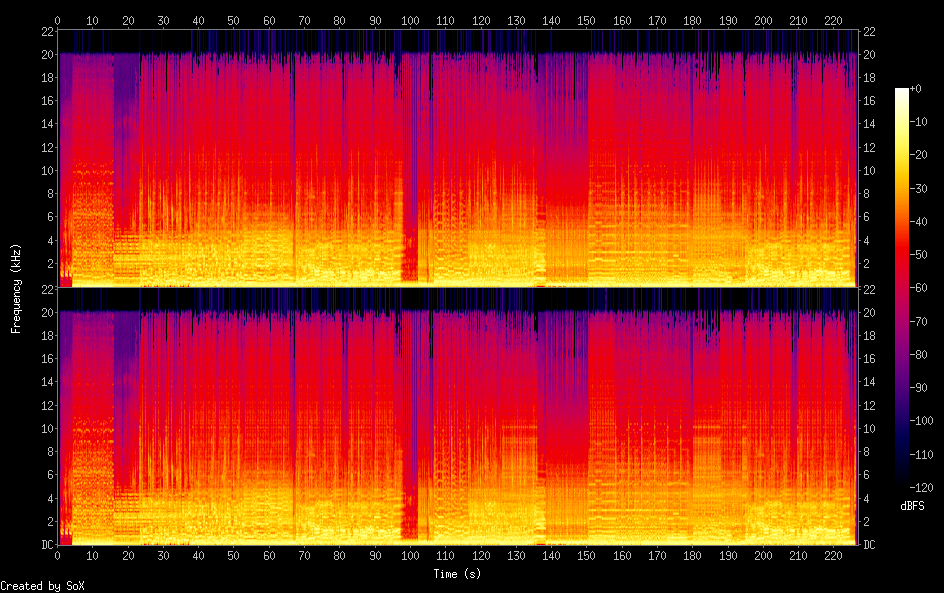Image resolution: width=944 pixels, height=593 pixels.
Task: Select the "-90" value on color scale
Action: pos(918,388)
